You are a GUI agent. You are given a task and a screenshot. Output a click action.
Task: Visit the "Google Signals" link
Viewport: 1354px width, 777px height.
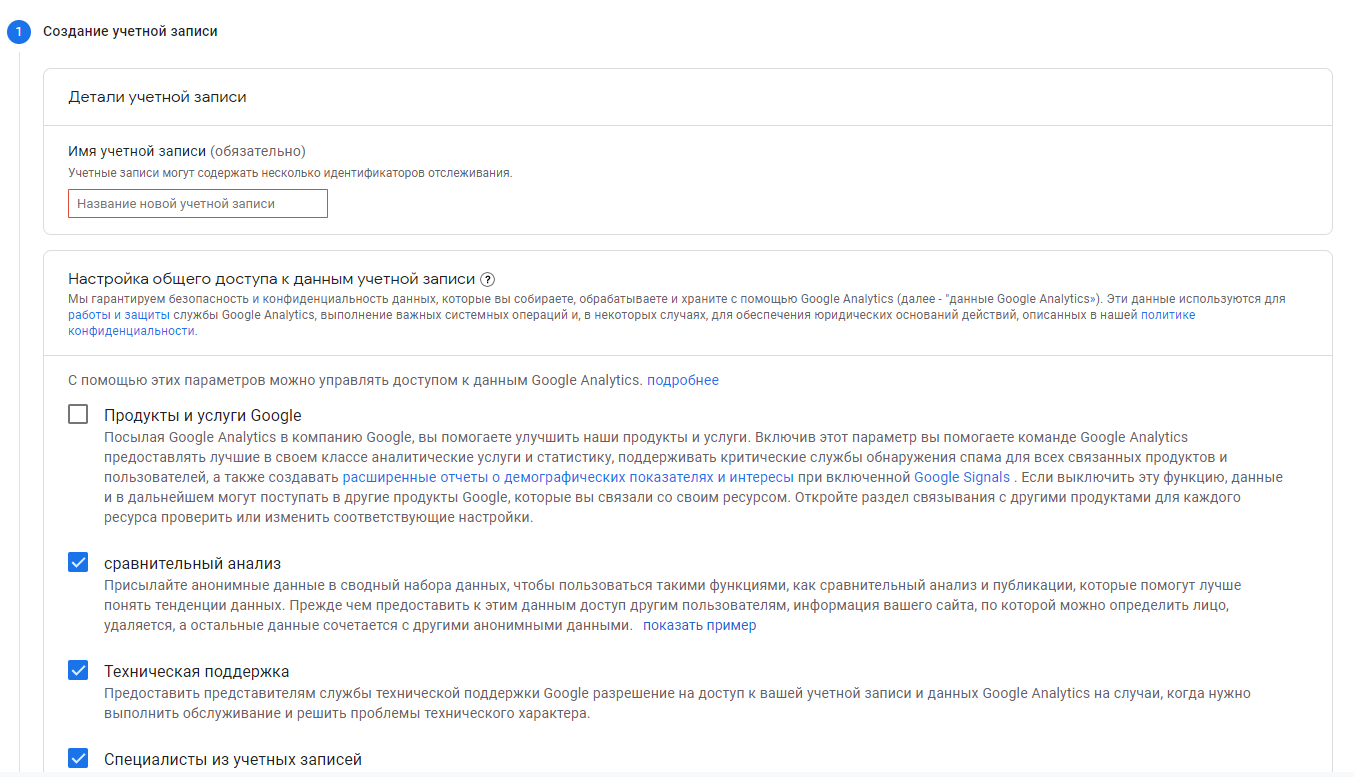click(961, 477)
